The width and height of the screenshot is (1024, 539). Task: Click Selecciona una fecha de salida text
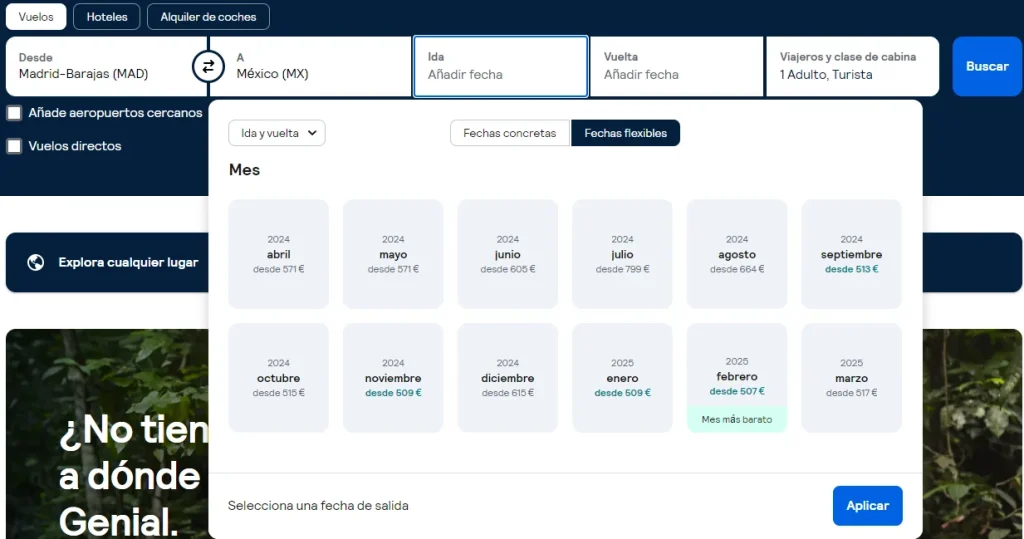pos(318,506)
